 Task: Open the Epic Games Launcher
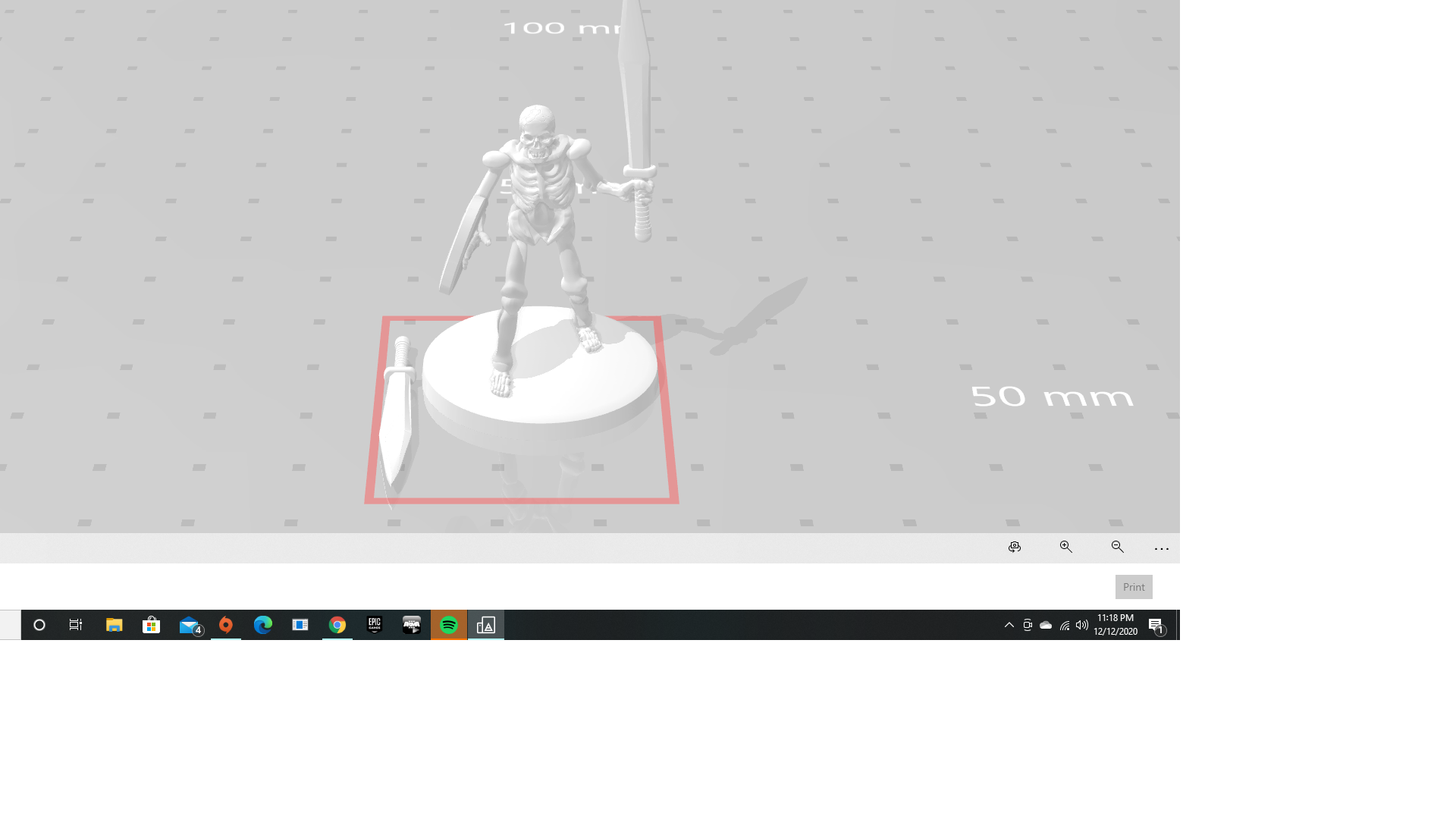coord(374,625)
